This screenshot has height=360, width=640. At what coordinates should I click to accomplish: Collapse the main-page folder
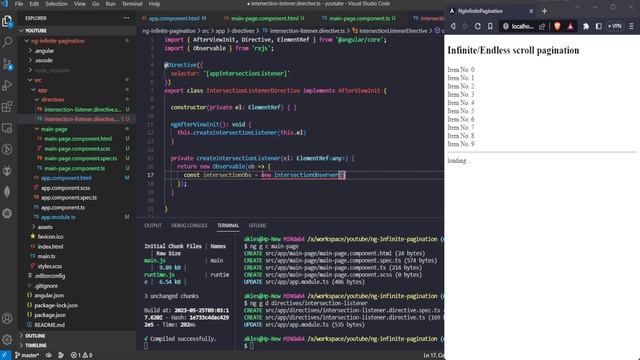pos(54,129)
